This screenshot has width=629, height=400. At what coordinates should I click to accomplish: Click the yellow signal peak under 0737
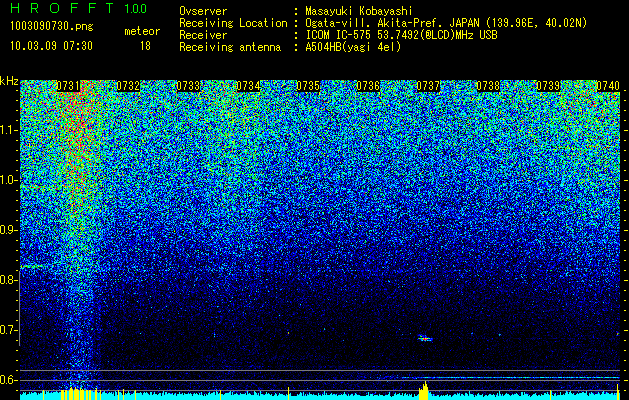pyautogui.click(x=424, y=391)
